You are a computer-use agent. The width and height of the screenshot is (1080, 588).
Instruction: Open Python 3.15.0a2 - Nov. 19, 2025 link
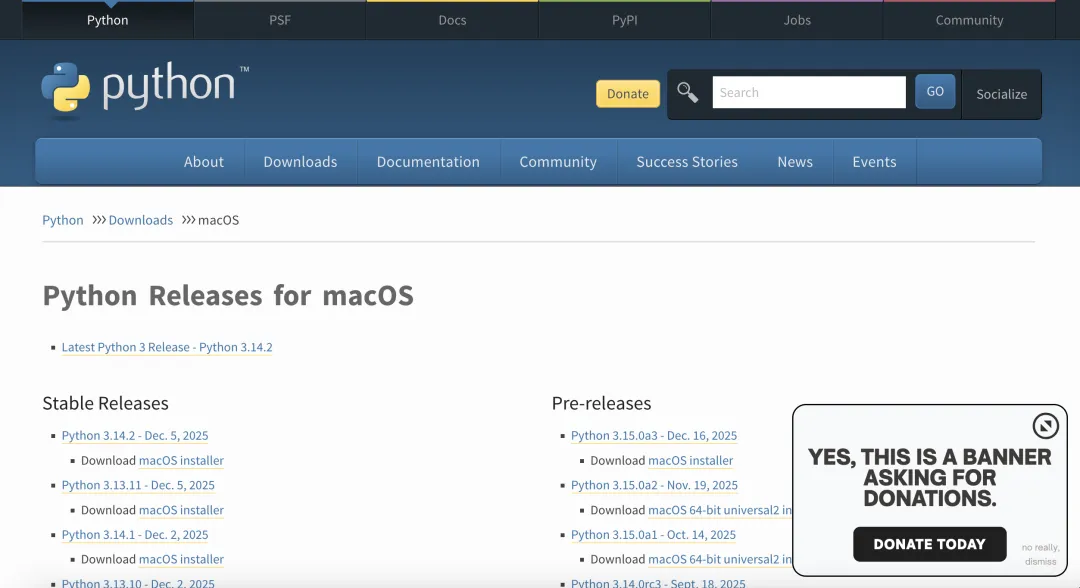[654, 485]
